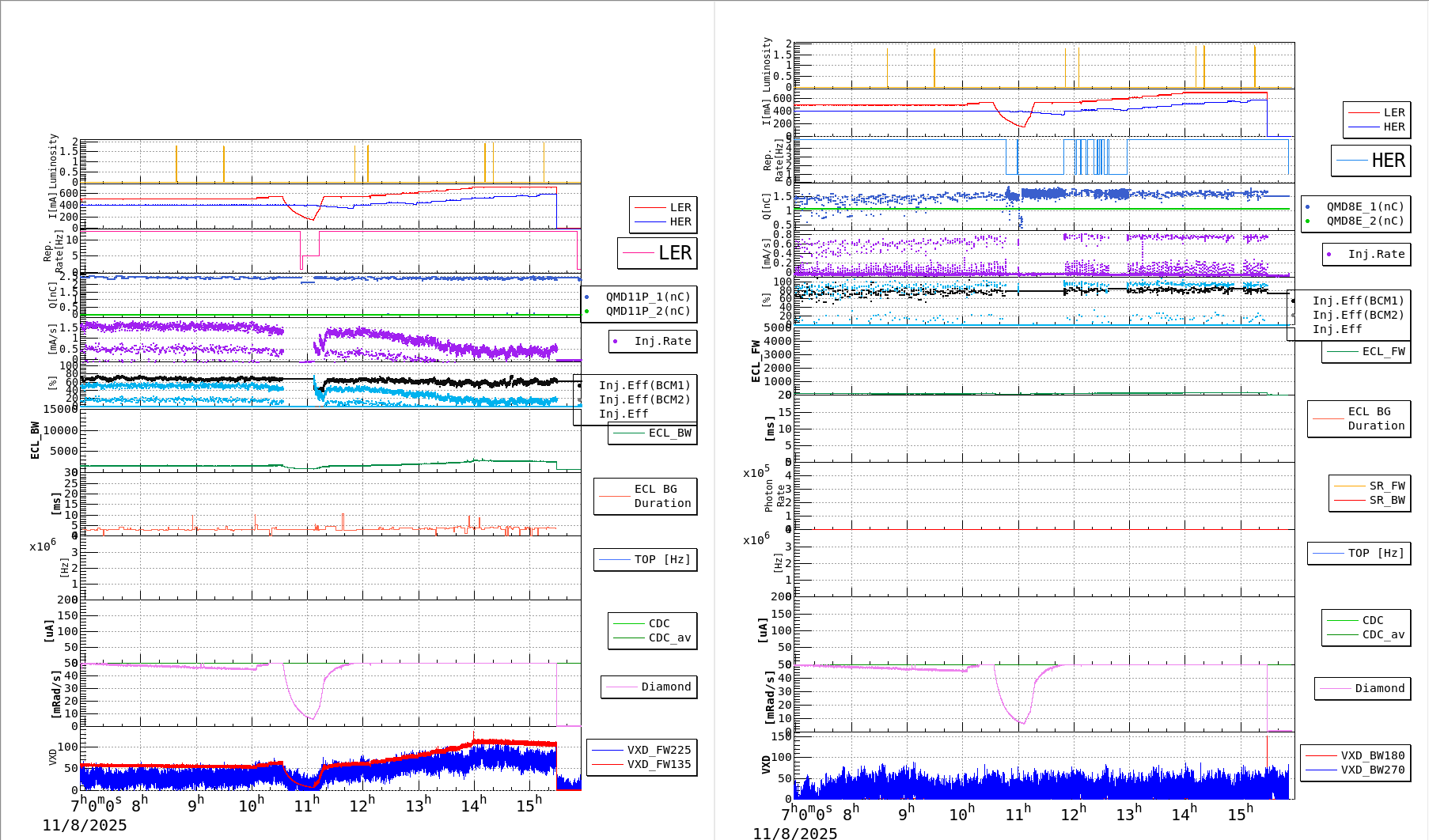Click the VXD_BW270 legend entry
The width and height of the screenshot is (1429, 840).
[1372, 770]
